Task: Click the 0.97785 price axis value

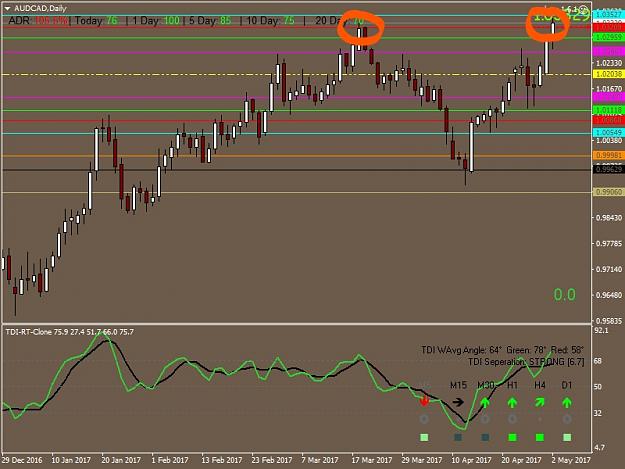Action: [x=609, y=243]
